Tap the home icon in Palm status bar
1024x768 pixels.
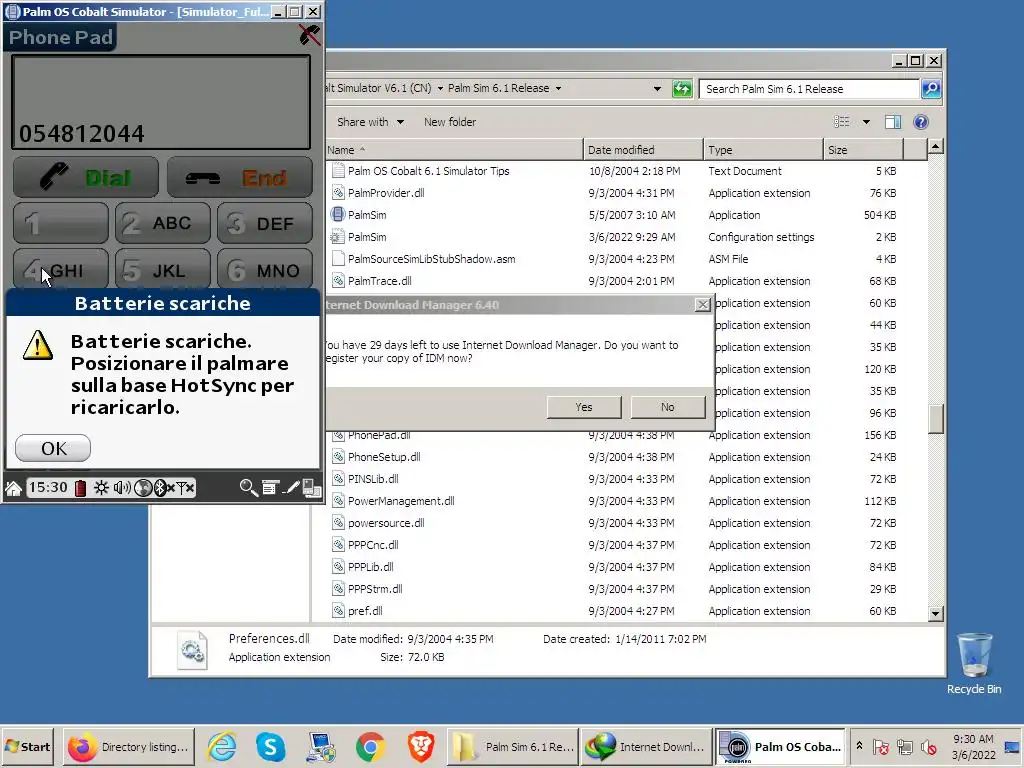click(x=13, y=488)
